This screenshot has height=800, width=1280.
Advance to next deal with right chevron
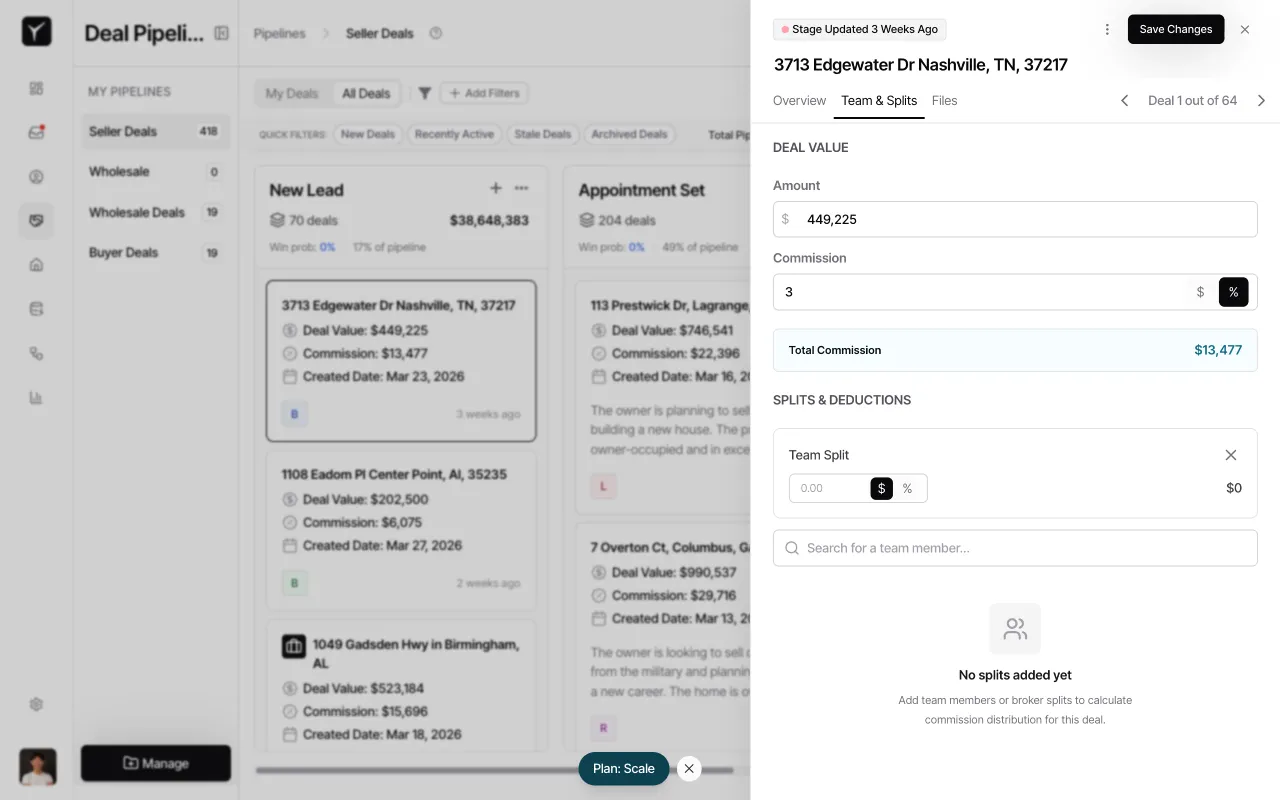click(1261, 100)
